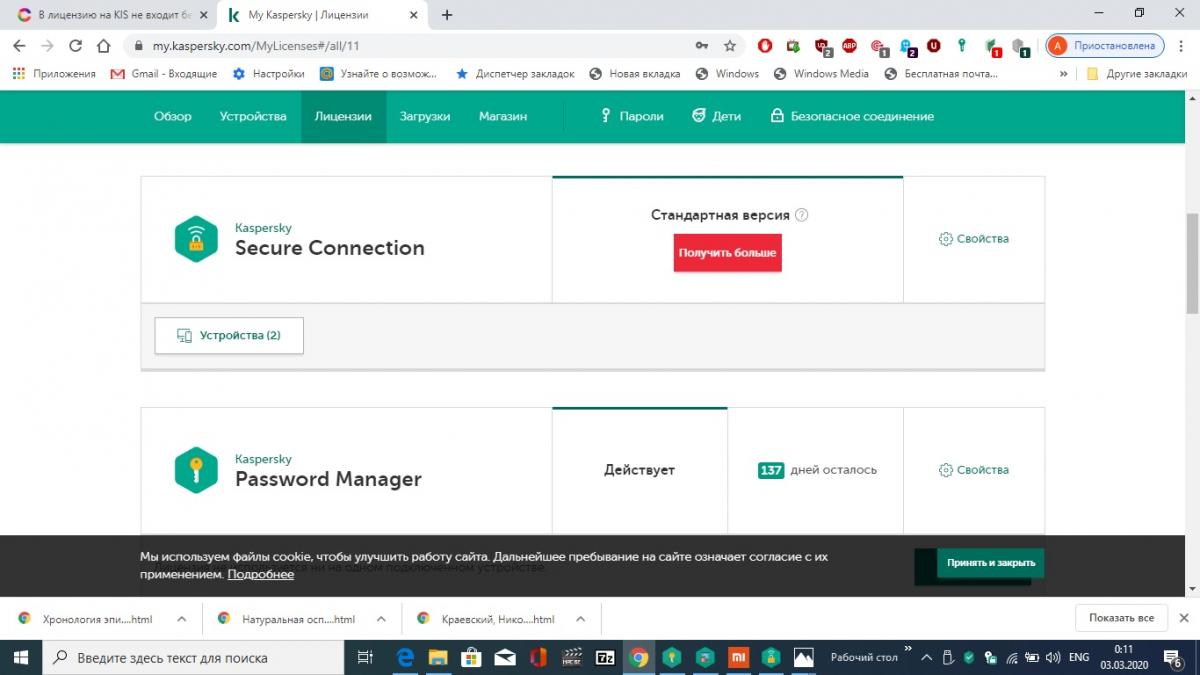Open Microsoft Store from the taskbar
This screenshot has width=1200, height=675.
pos(471,657)
